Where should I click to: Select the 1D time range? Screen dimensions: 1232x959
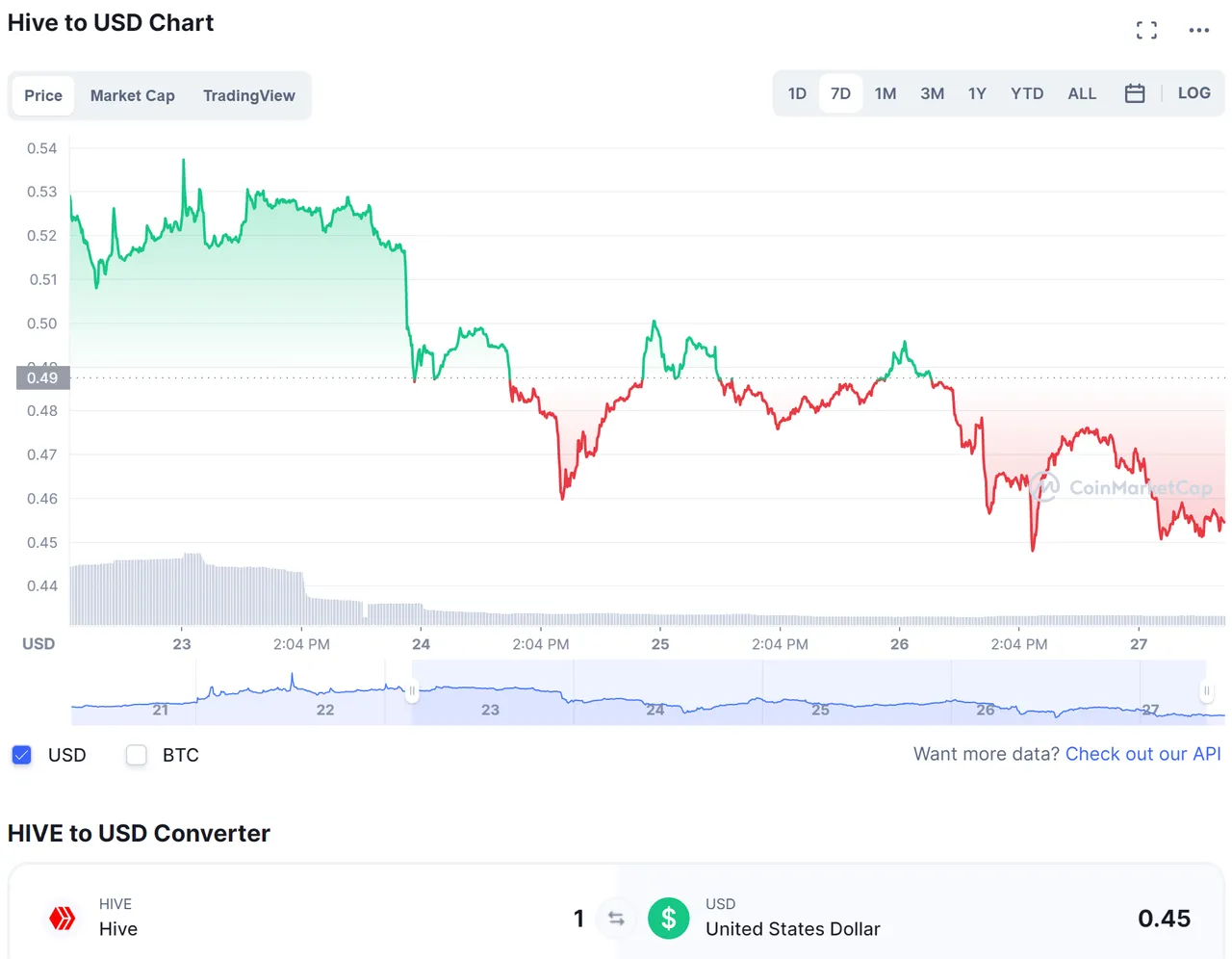pos(797,93)
